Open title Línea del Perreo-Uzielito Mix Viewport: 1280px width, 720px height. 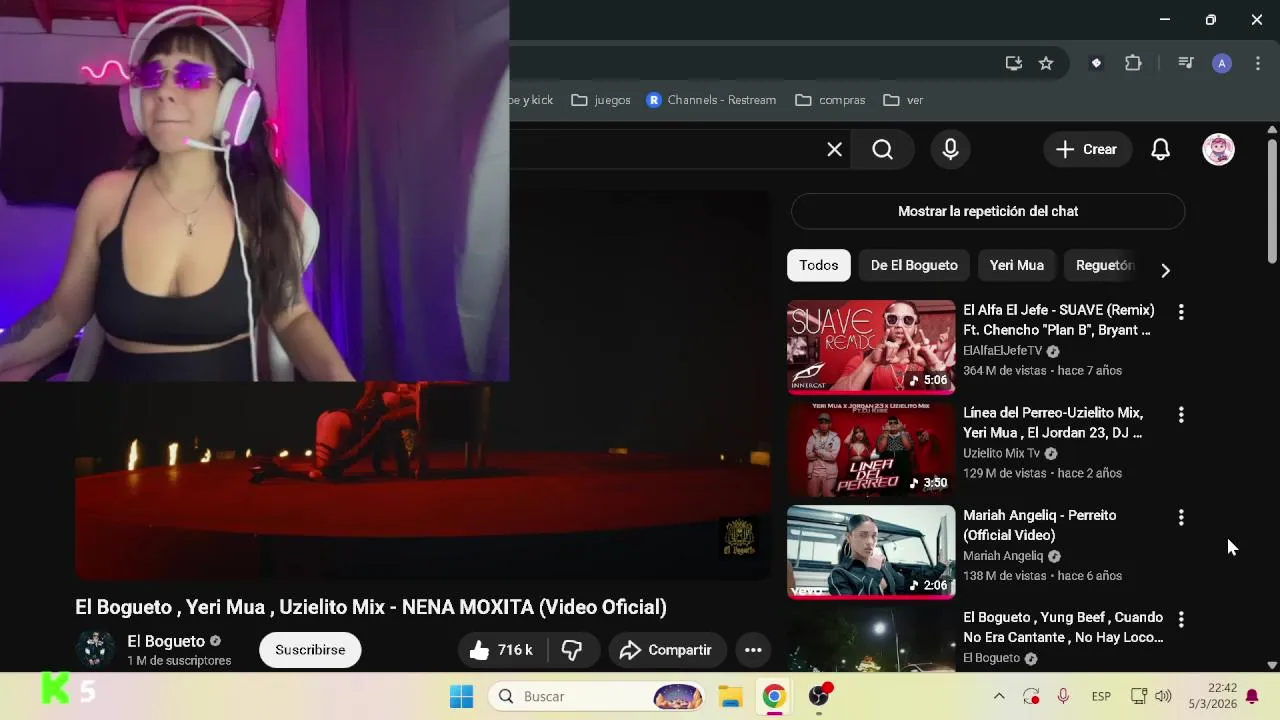[x=1053, y=422]
